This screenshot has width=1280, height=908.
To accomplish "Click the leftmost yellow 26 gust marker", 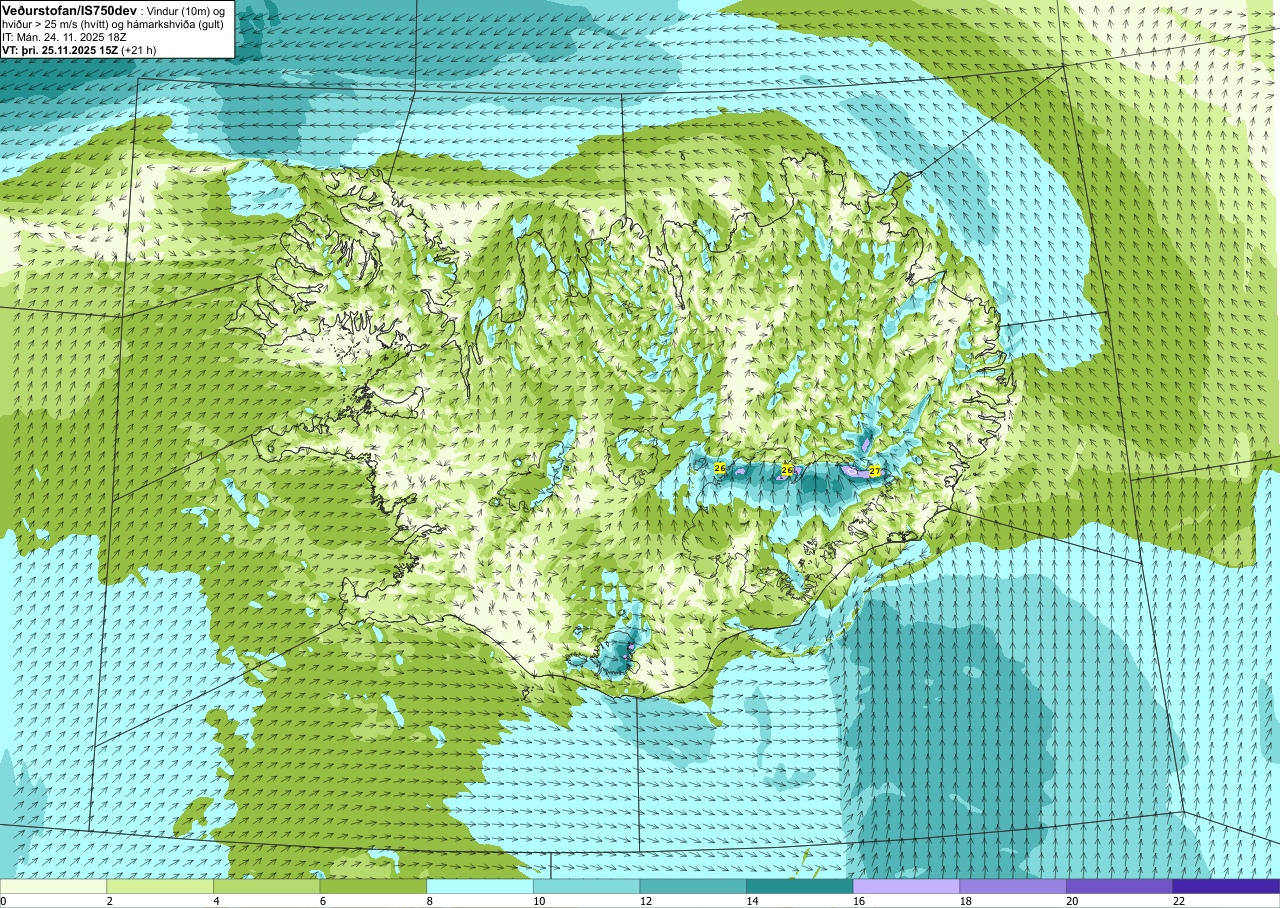I will pos(720,468).
